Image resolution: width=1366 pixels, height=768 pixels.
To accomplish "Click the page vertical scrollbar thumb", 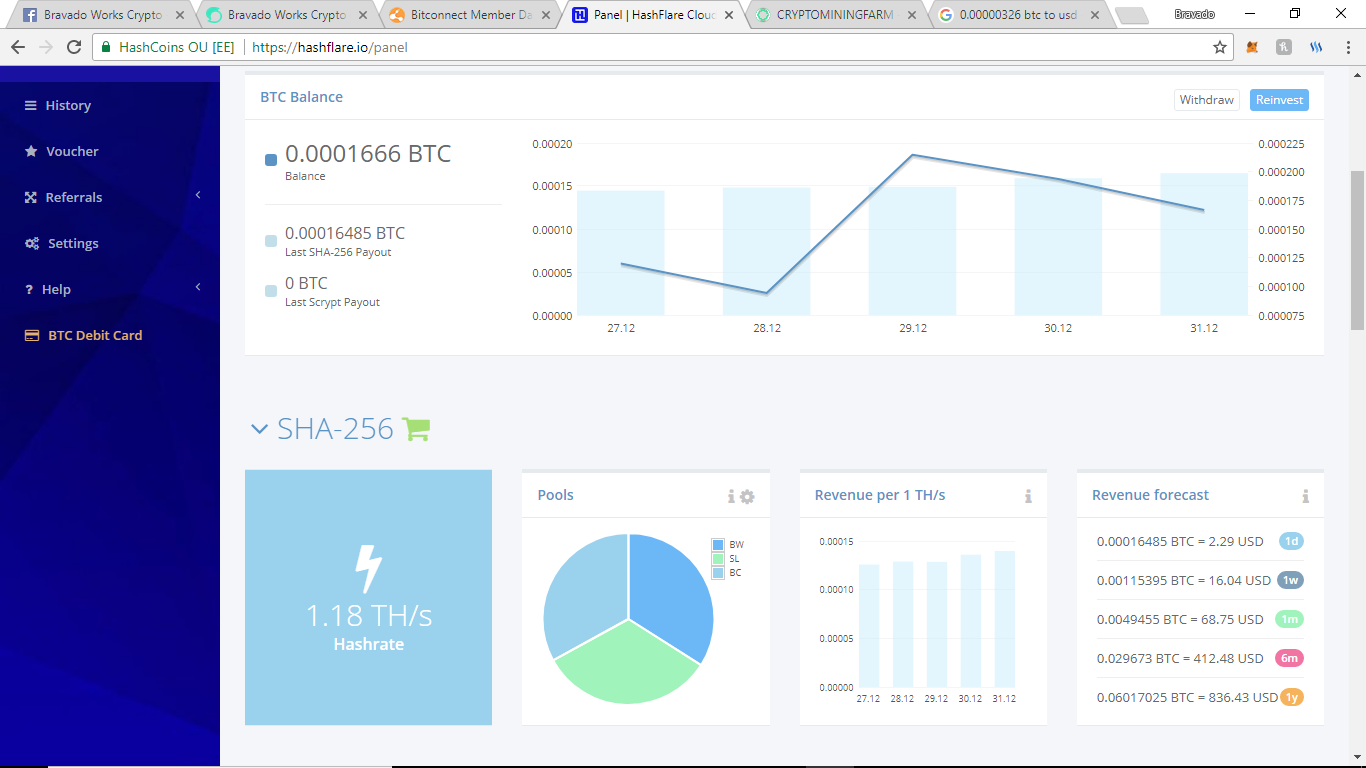I will [x=1357, y=250].
